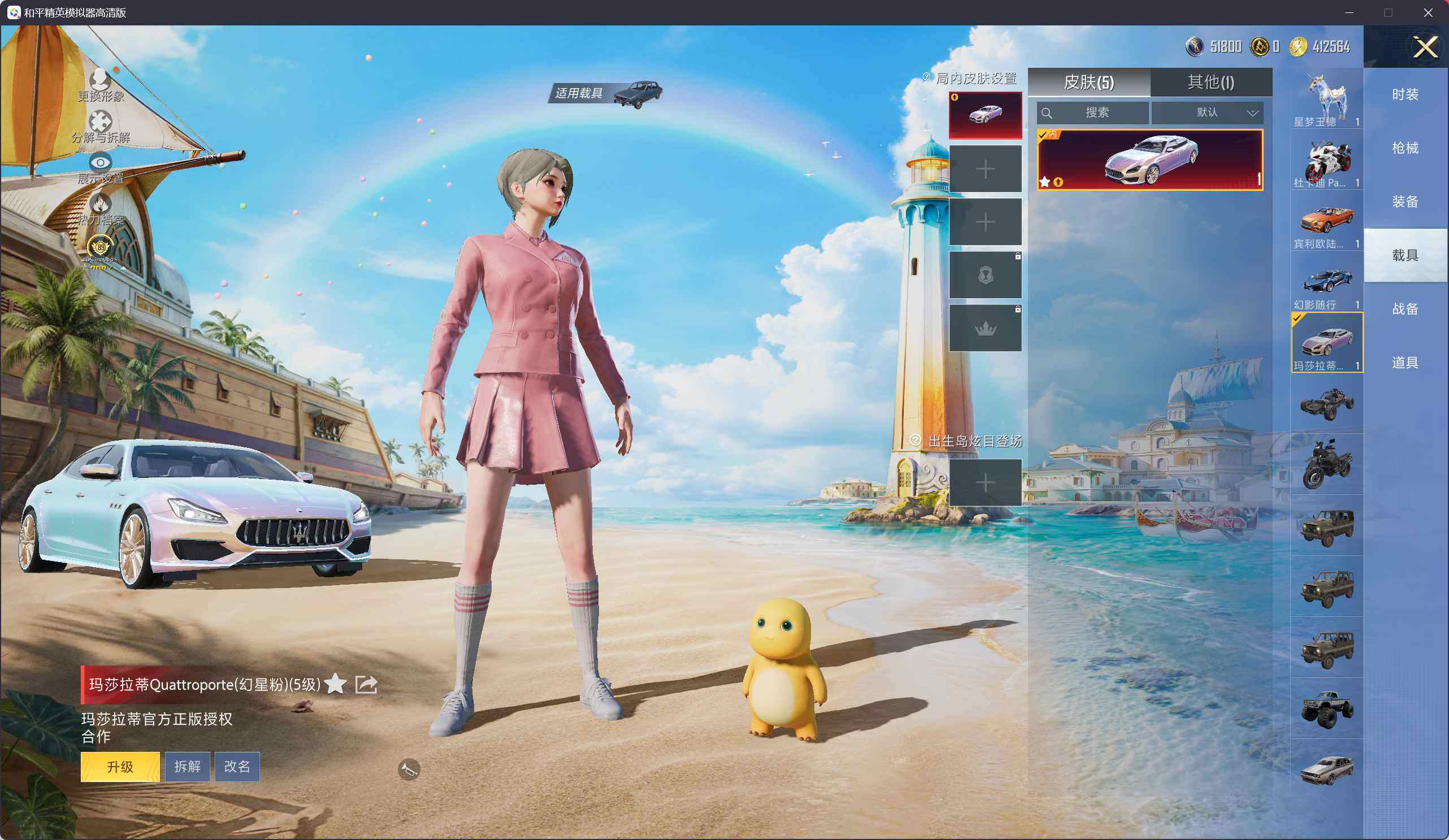
Task: Click the blue currency coin icon 51800
Action: (1194, 46)
